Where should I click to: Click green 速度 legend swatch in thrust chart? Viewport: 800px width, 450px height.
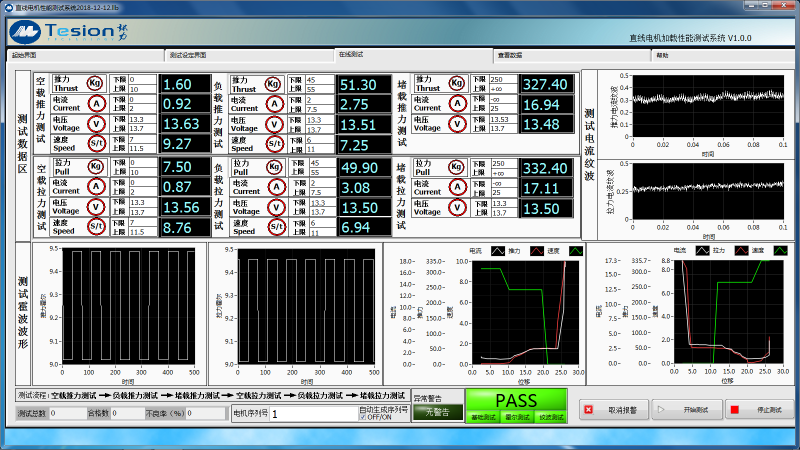point(576,251)
